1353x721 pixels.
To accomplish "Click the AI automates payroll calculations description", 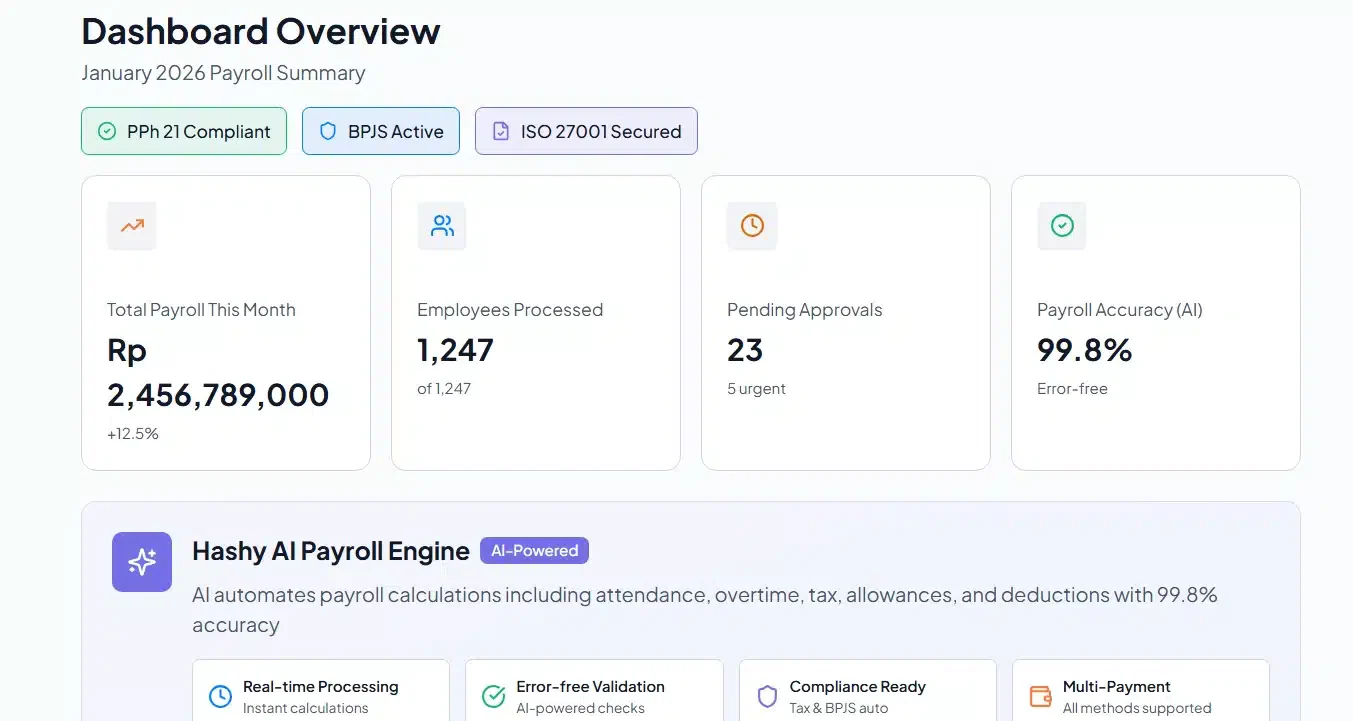I will click(705, 610).
